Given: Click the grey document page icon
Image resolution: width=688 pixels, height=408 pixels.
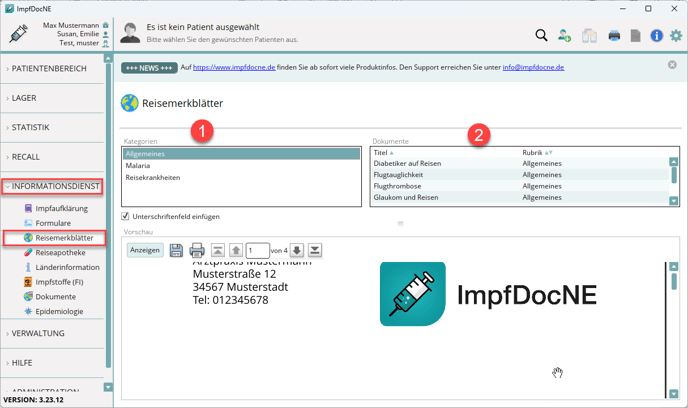Looking at the screenshot, I should point(635,36).
